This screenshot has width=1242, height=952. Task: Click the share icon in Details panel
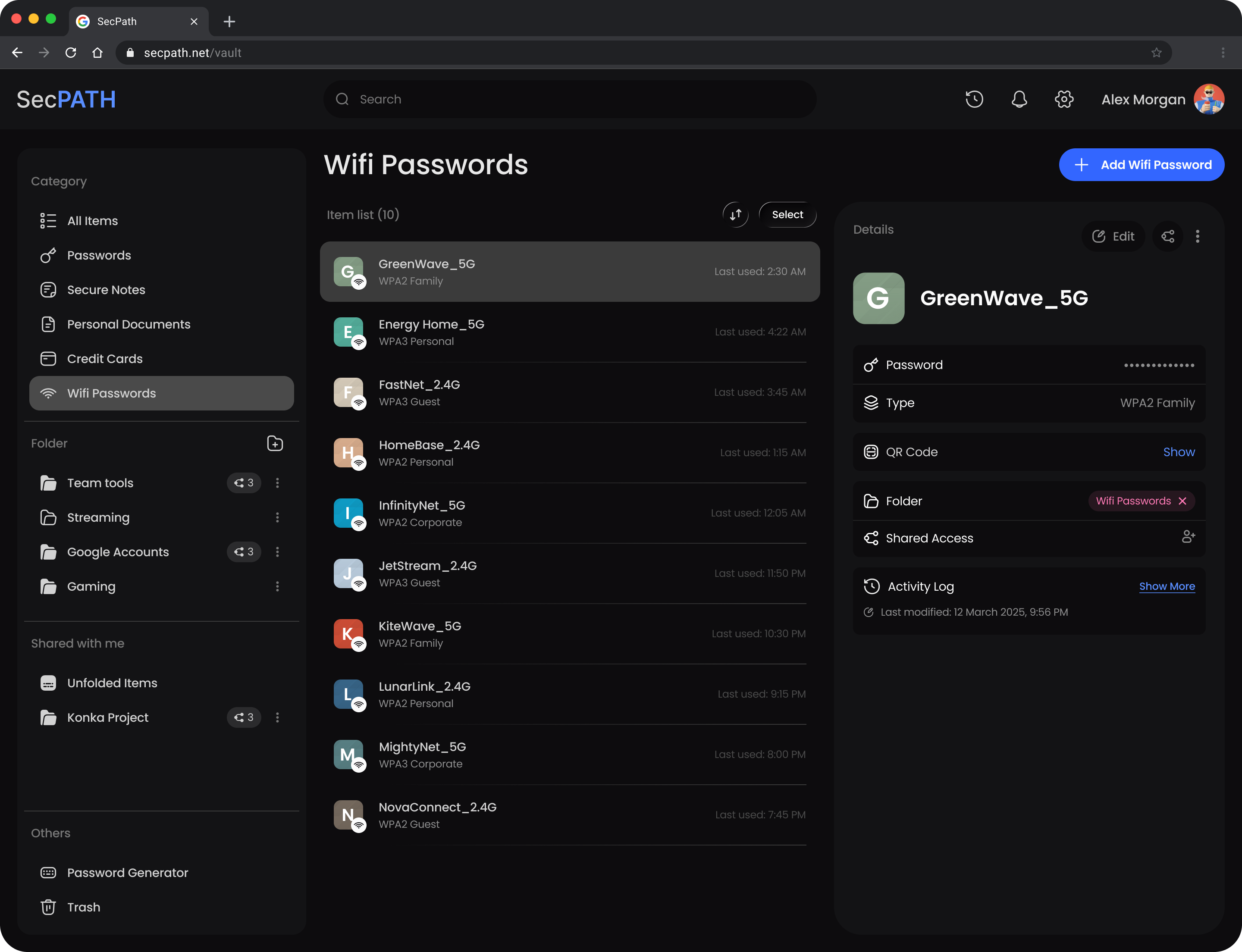click(1168, 236)
